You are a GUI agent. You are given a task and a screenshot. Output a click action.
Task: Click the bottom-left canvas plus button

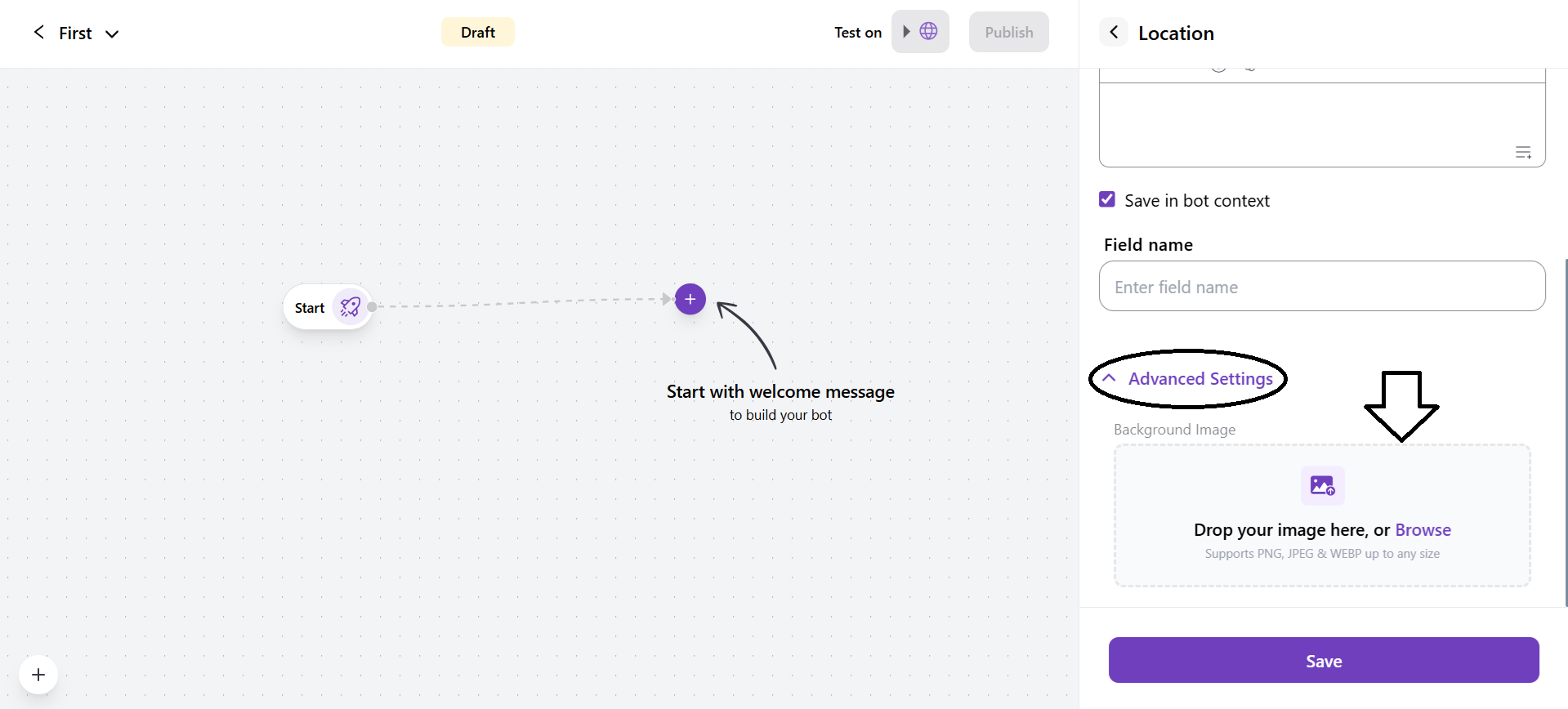tap(38, 675)
